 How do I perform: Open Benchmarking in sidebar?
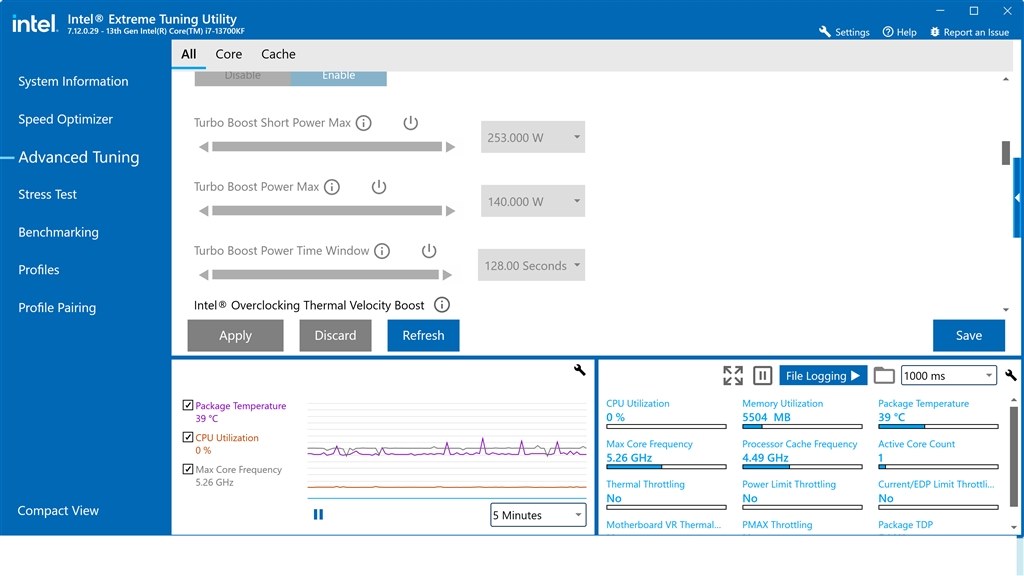(58, 232)
